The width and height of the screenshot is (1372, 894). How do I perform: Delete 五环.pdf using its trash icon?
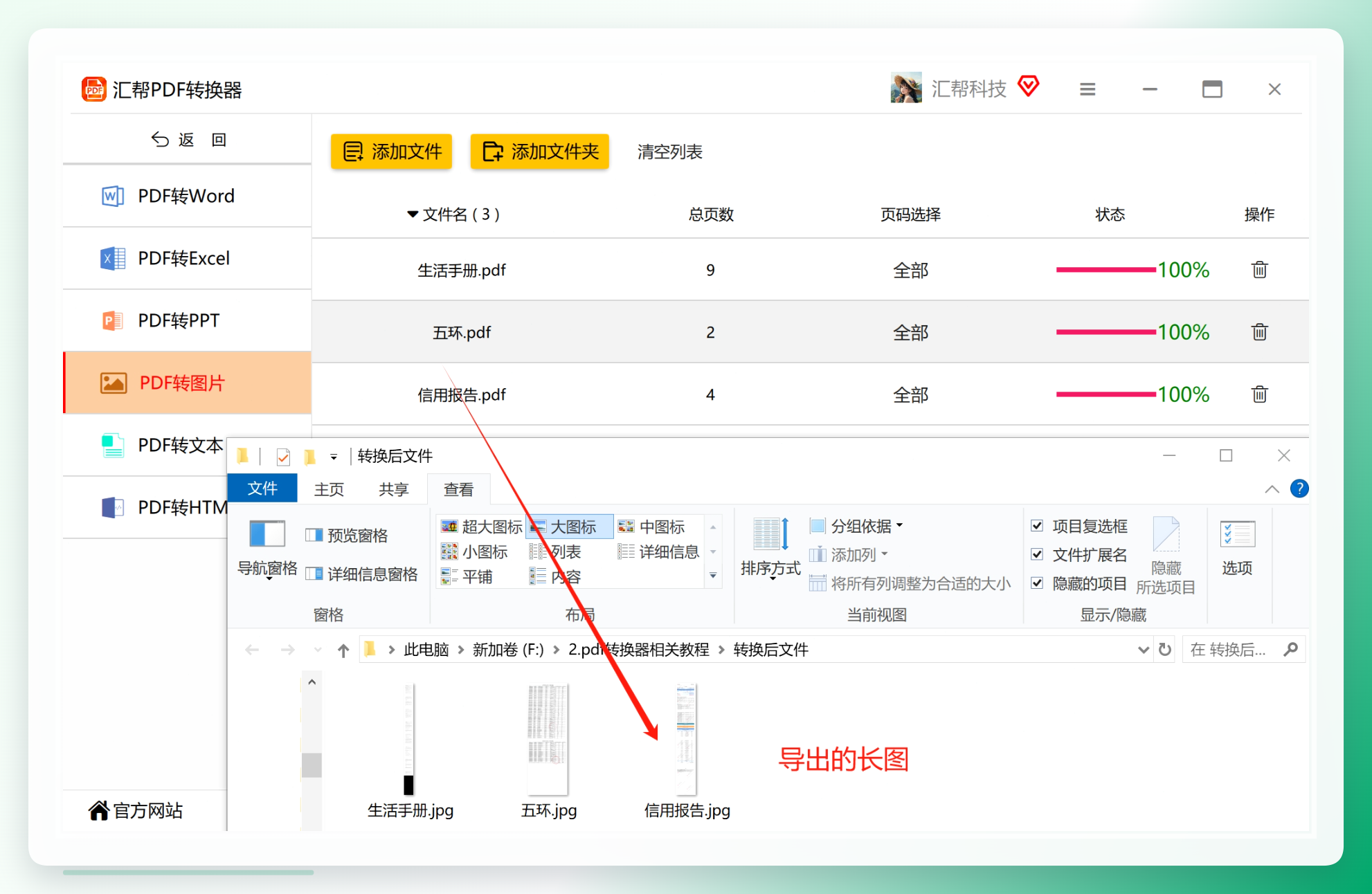pos(1259,332)
